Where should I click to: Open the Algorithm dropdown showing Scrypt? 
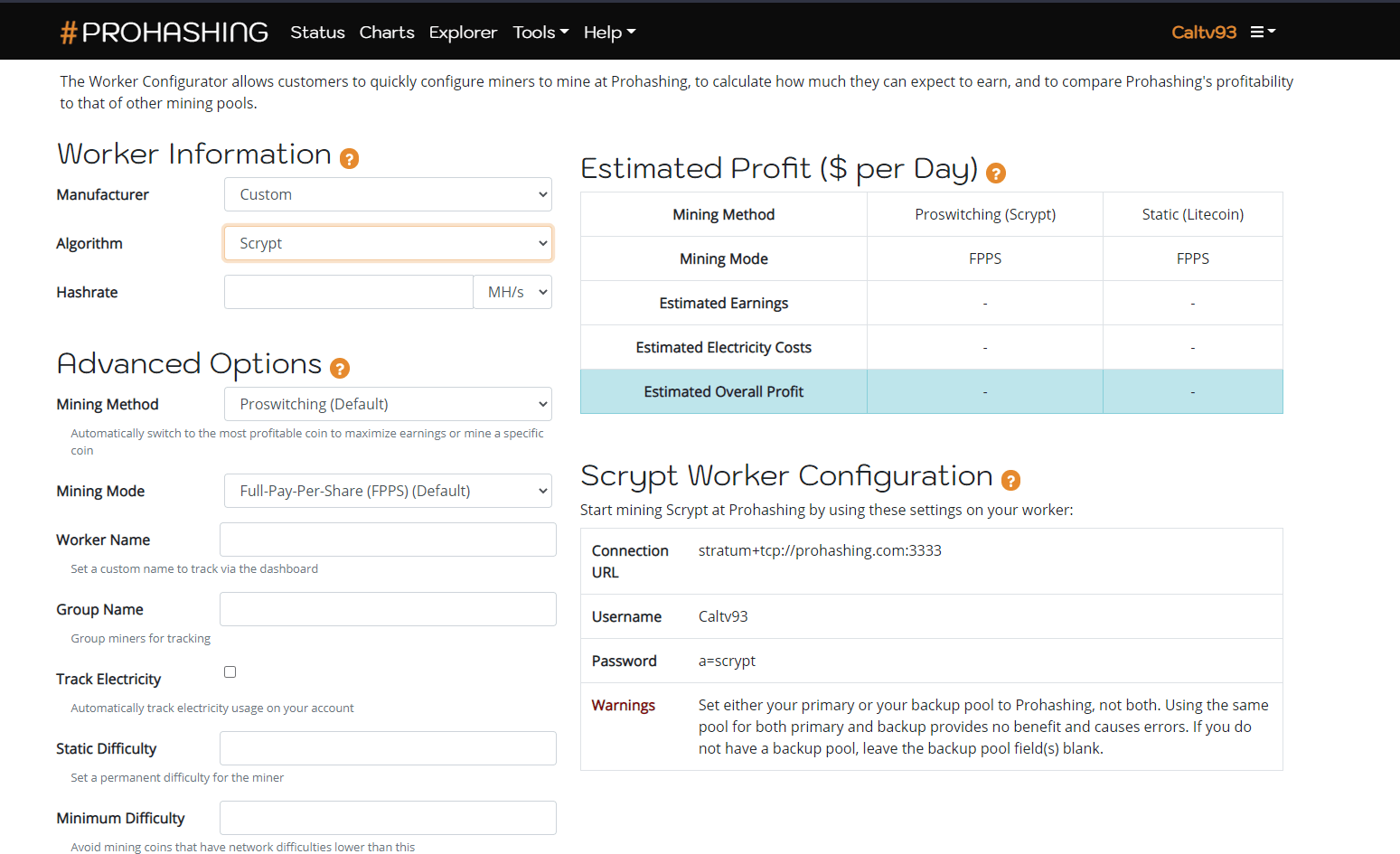pyautogui.click(x=388, y=243)
